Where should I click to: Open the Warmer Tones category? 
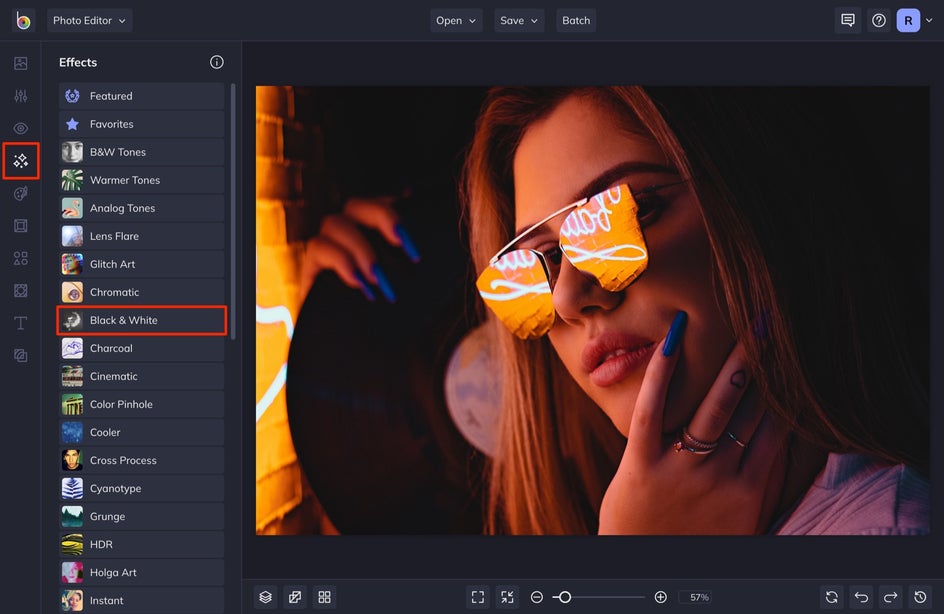click(141, 180)
